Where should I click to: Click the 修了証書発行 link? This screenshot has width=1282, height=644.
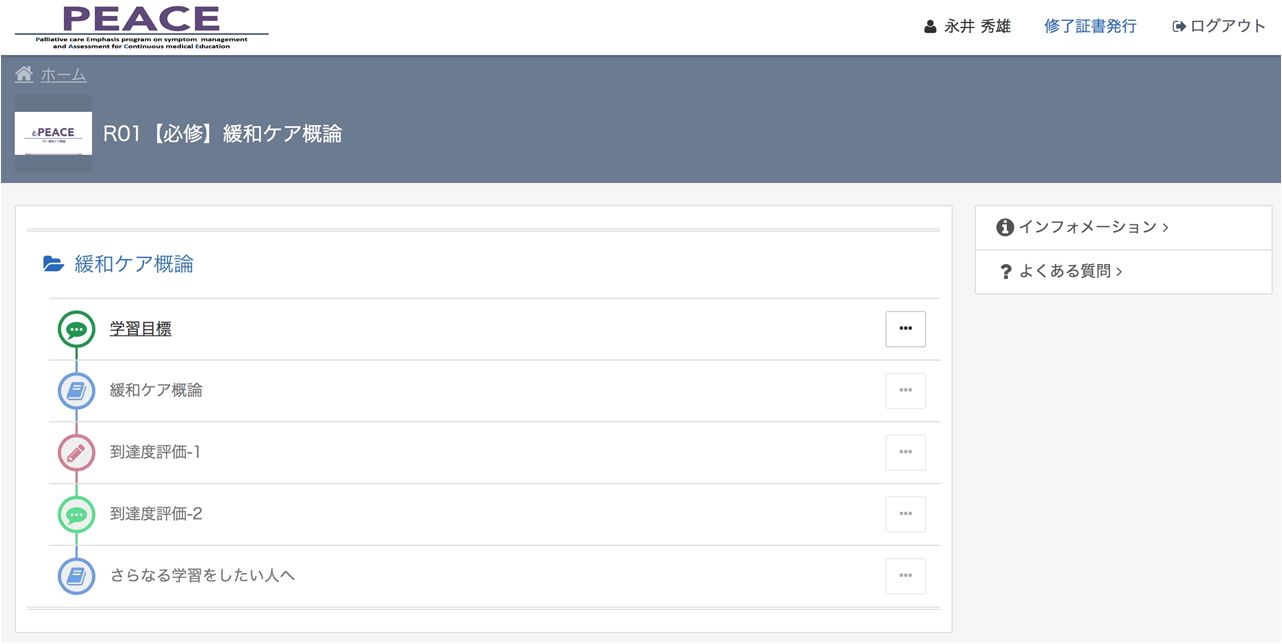[x=1090, y=27]
